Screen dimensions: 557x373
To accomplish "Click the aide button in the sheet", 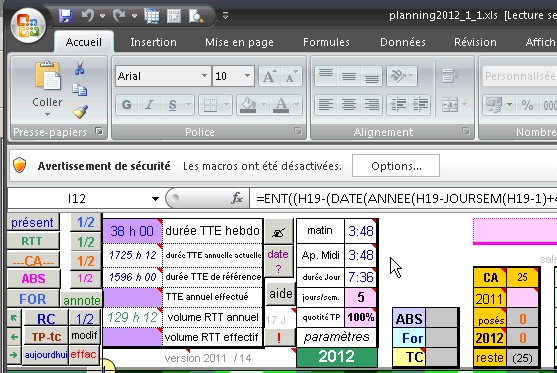I will [x=281, y=294].
